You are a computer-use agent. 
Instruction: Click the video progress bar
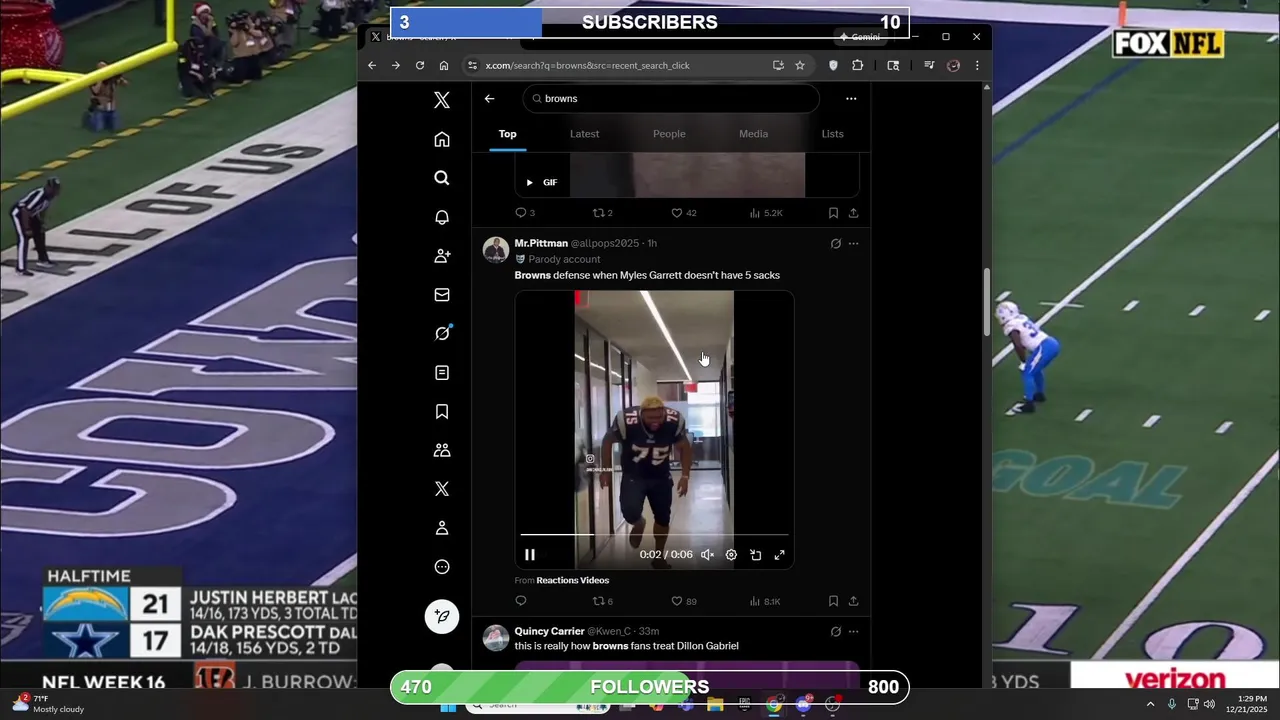pyautogui.click(x=654, y=535)
